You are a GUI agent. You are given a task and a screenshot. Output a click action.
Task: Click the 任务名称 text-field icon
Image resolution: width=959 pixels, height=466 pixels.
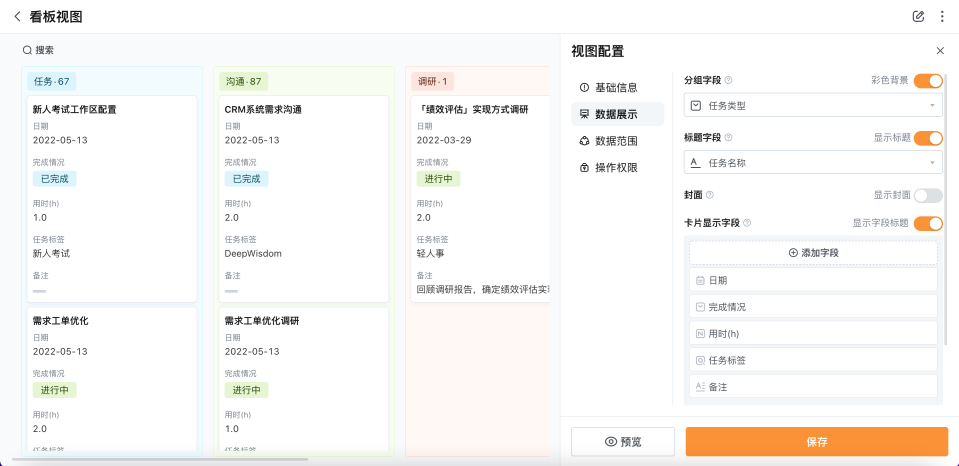695,163
